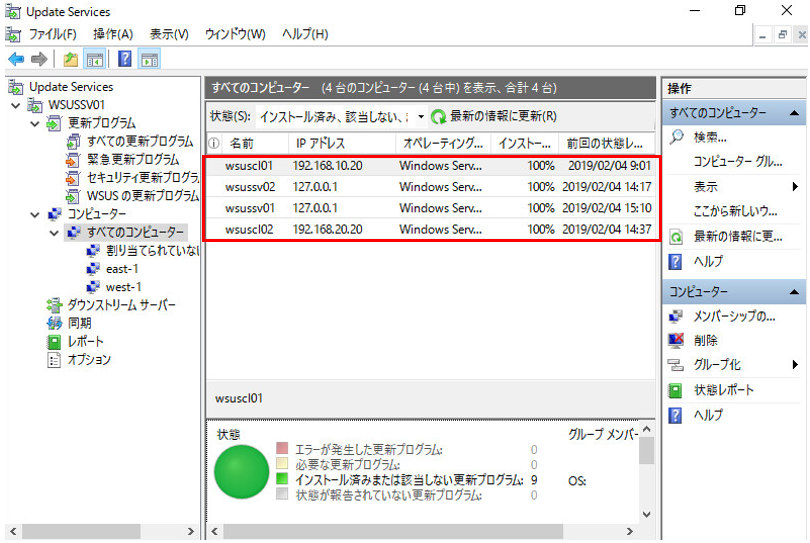The image size is (810, 543).
Task: Toggle the Show/Hide Console Tree toolbar icon
Action: click(x=95, y=60)
